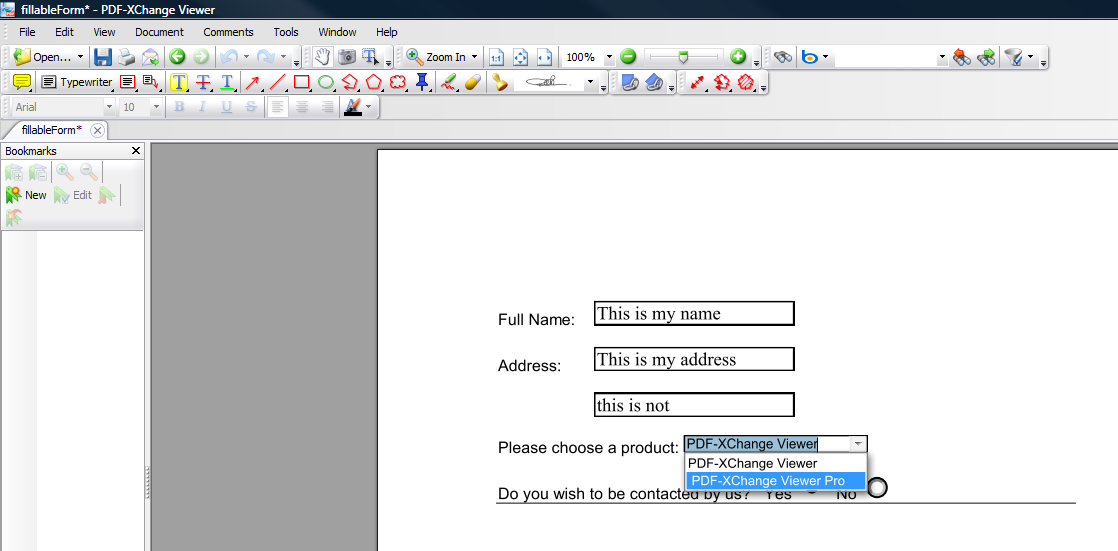1118x551 pixels.
Task: Click the Typewriter tool button
Action: pos(77,82)
